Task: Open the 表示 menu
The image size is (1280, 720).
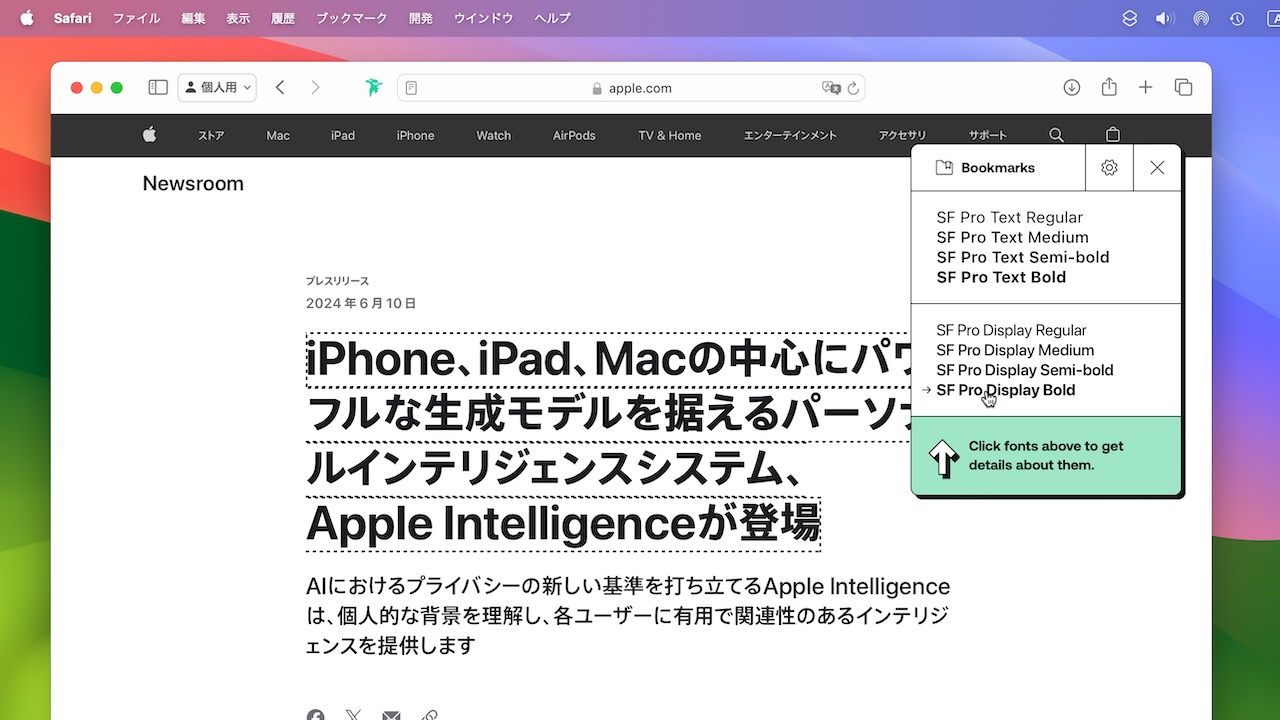Action: tap(238, 18)
